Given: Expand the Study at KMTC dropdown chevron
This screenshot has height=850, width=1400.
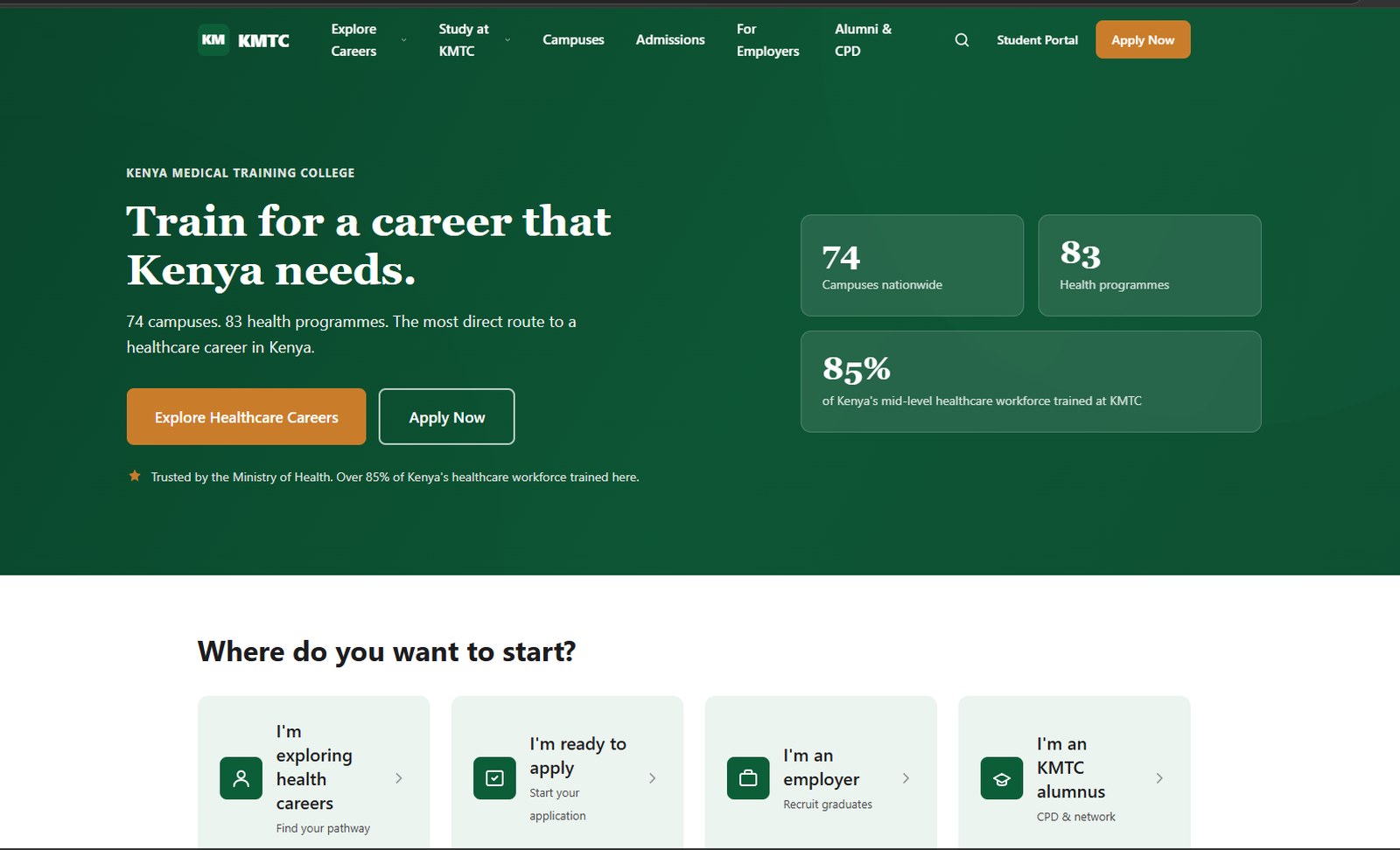Looking at the screenshot, I should coord(507,40).
